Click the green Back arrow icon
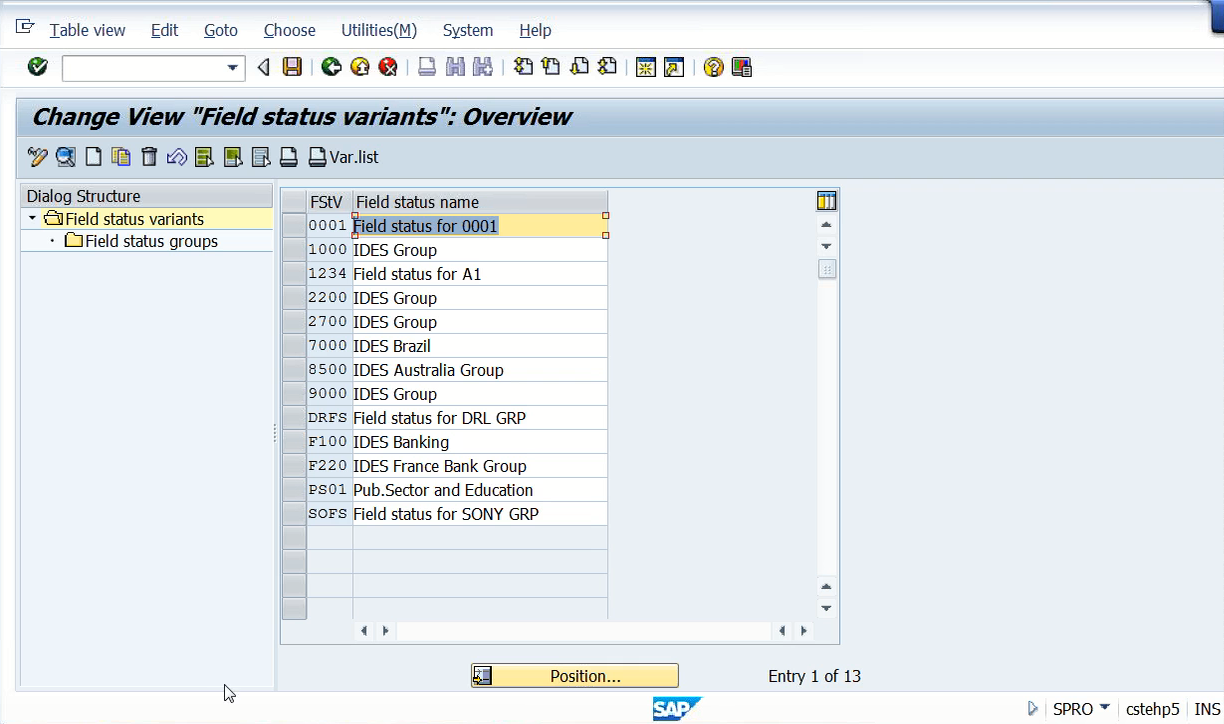The width and height of the screenshot is (1224, 724). (x=332, y=67)
